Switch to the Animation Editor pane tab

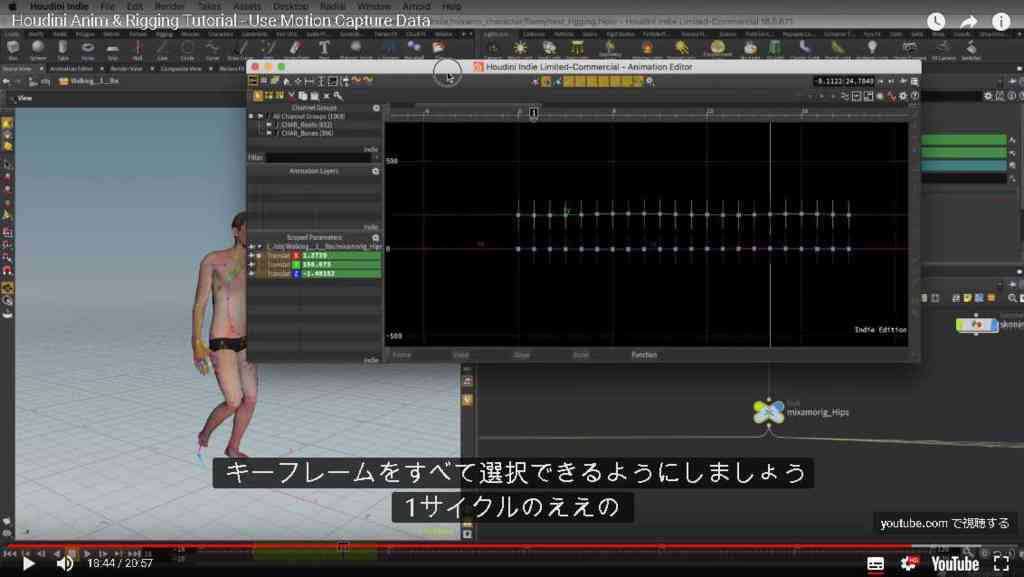(71, 68)
